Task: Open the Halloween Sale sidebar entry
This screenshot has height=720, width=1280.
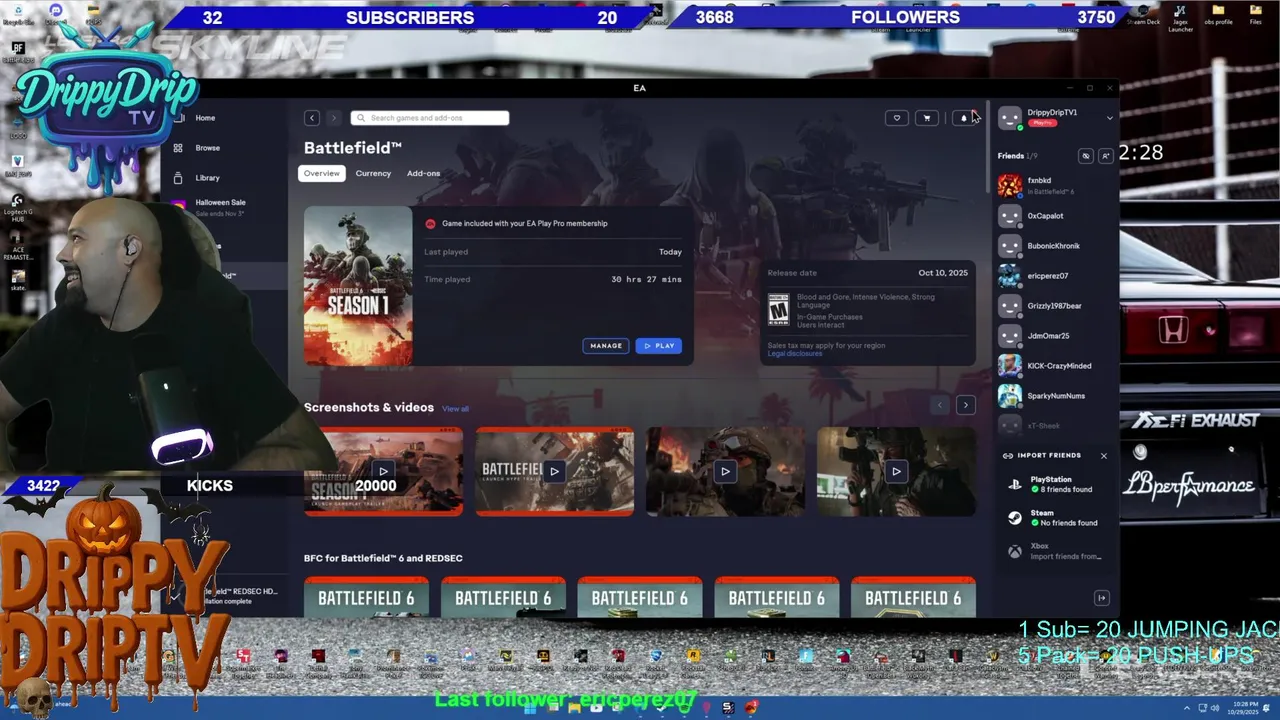Action: coord(220,207)
